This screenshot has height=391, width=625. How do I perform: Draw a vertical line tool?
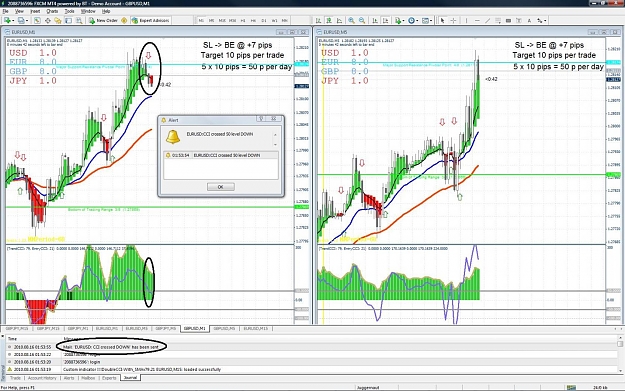click(x=466, y=20)
